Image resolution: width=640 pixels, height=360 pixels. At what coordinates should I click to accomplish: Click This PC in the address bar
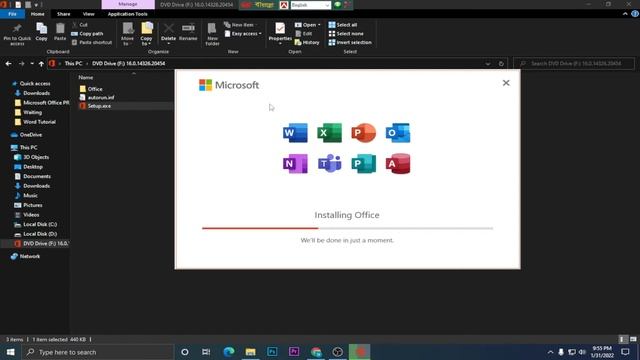click(73, 64)
